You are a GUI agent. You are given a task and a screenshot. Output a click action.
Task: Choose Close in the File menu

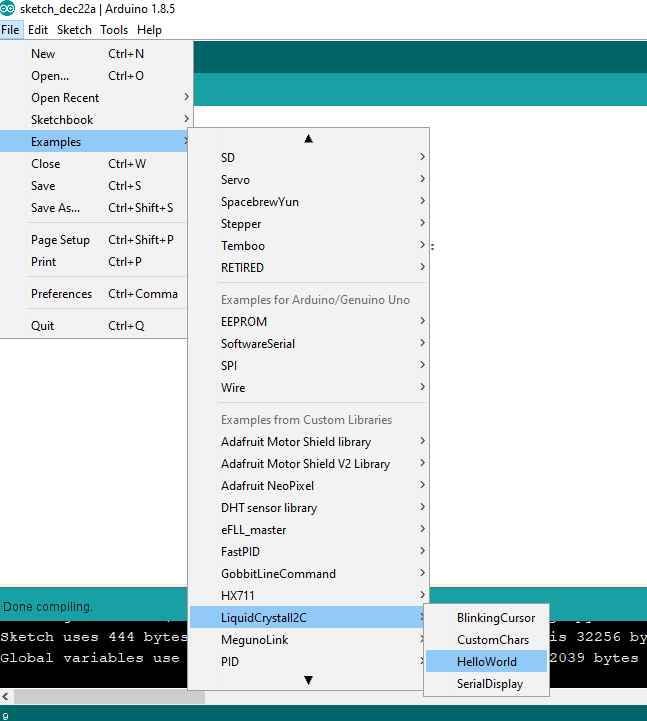tap(94, 164)
